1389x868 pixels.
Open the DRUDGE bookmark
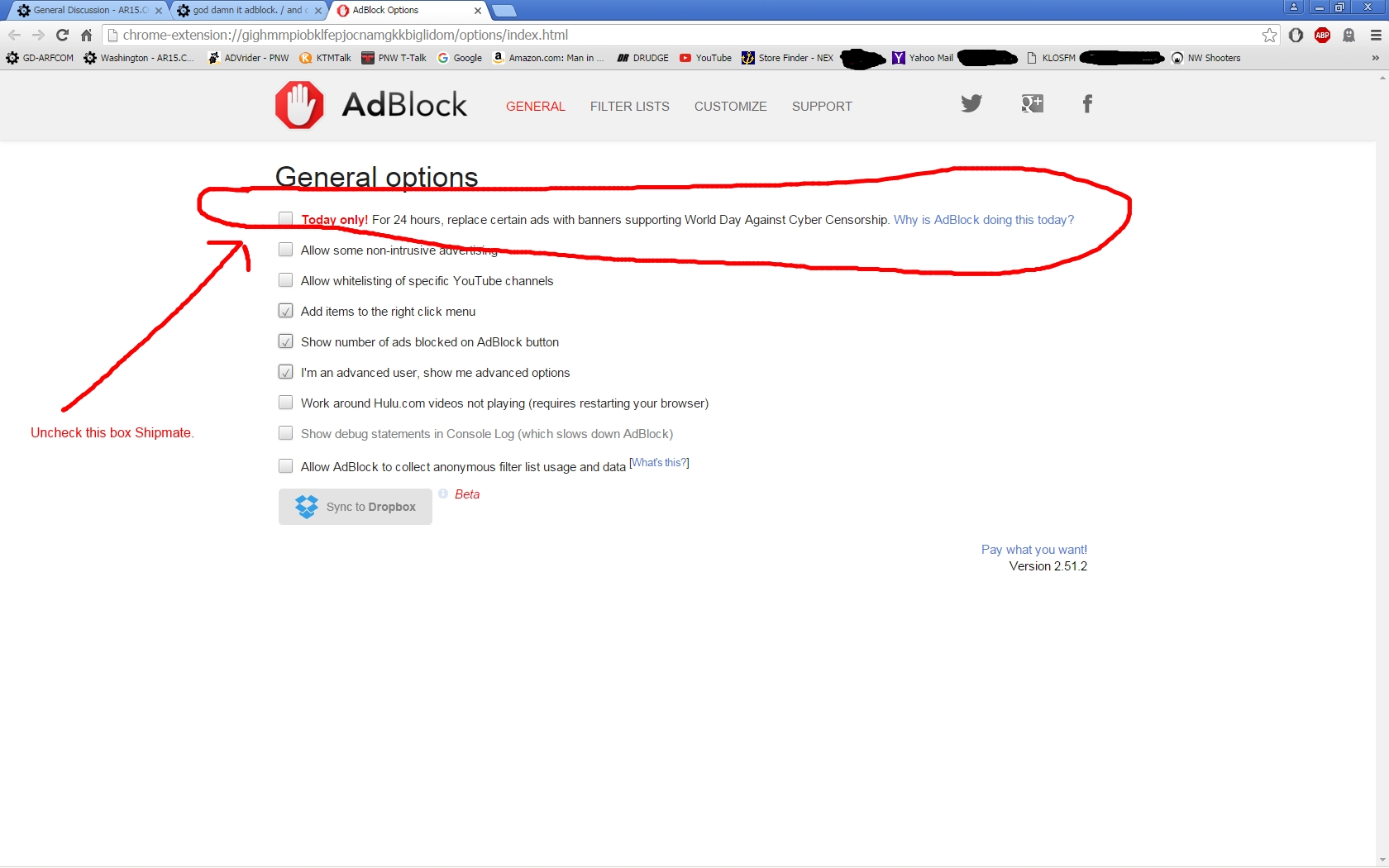coord(642,58)
